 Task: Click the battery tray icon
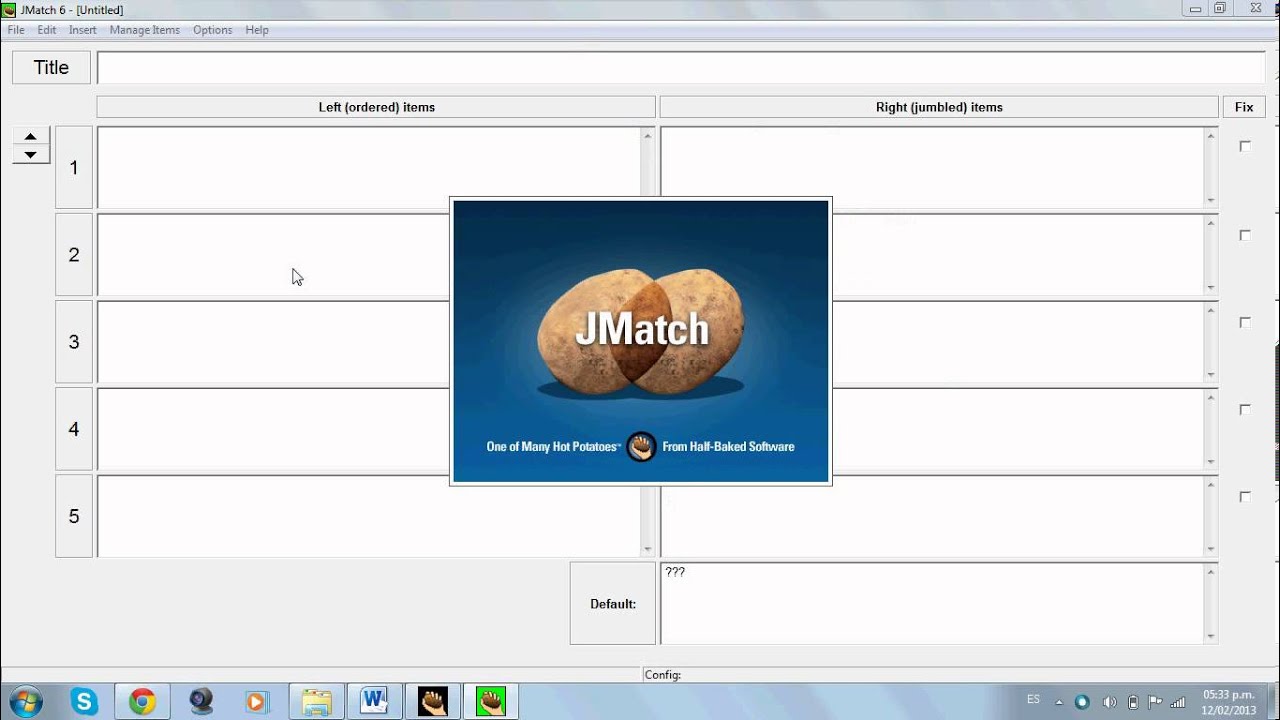(x=1133, y=702)
